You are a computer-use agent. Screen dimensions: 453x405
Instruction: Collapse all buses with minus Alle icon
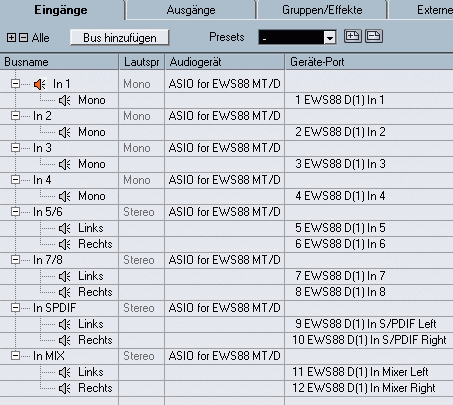[23, 37]
